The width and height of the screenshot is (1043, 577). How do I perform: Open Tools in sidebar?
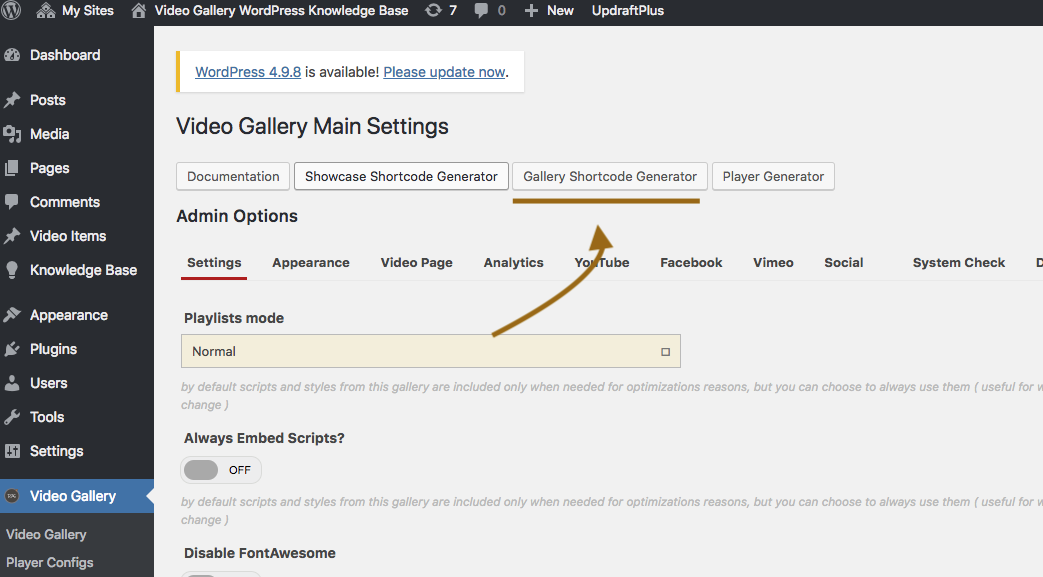coord(47,417)
